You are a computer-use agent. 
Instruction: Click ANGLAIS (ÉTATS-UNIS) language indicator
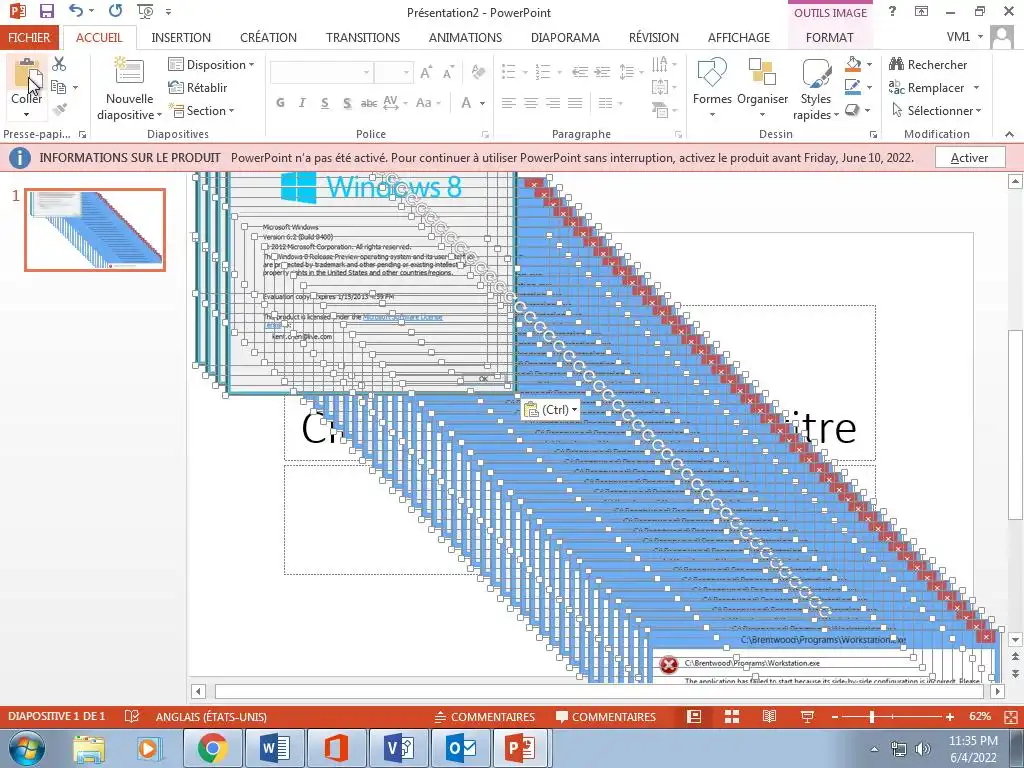(x=211, y=716)
